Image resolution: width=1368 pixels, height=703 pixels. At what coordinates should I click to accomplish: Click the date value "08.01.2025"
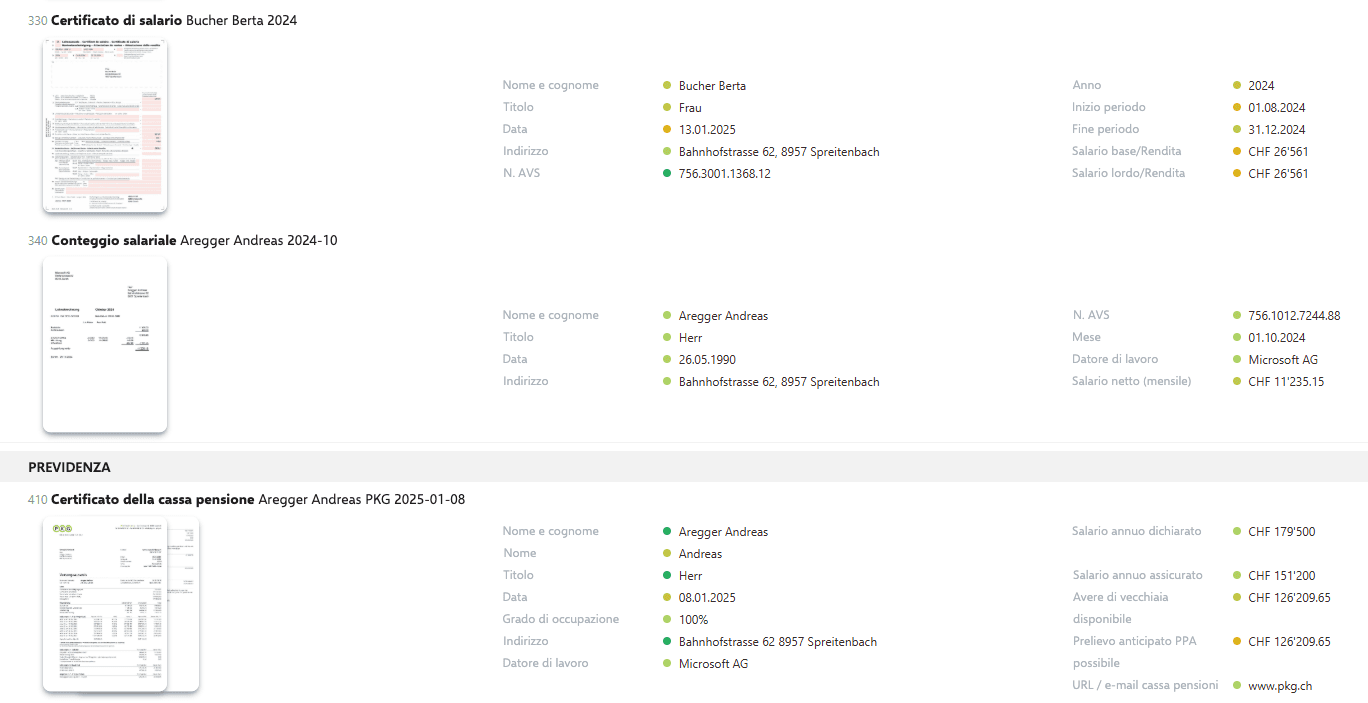click(x=707, y=597)
